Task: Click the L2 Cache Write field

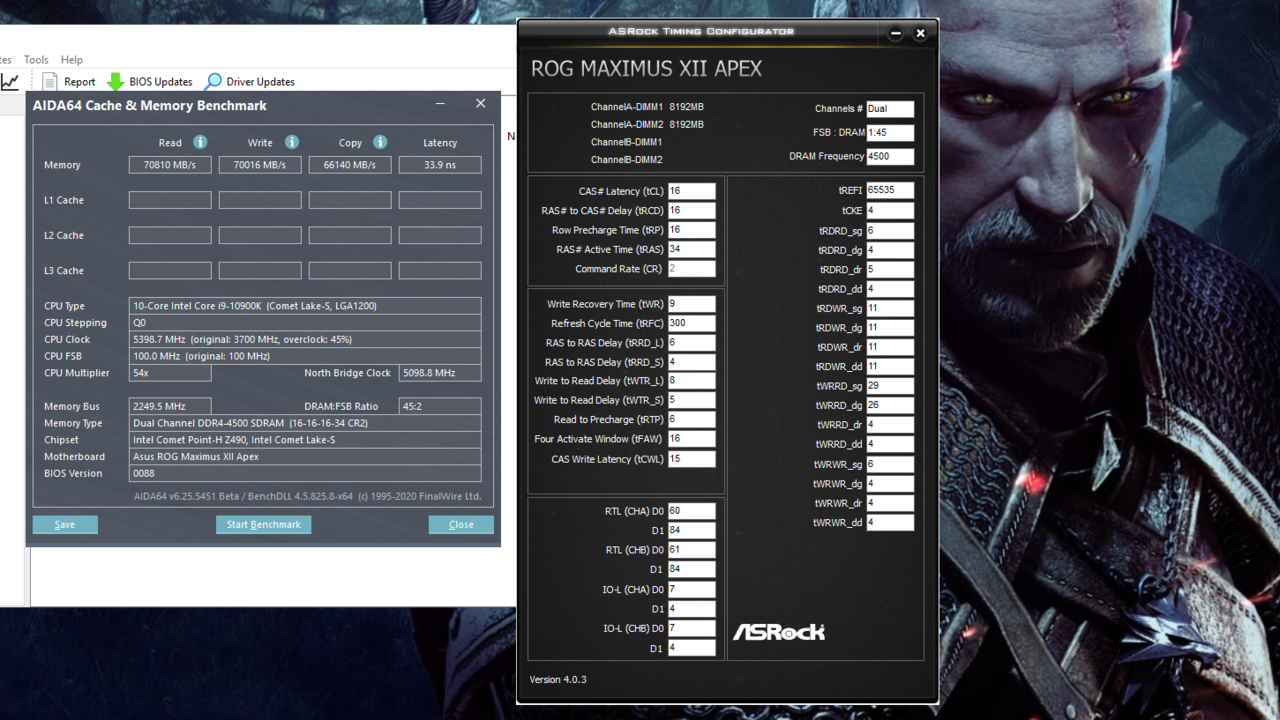Action: point(260,235)
